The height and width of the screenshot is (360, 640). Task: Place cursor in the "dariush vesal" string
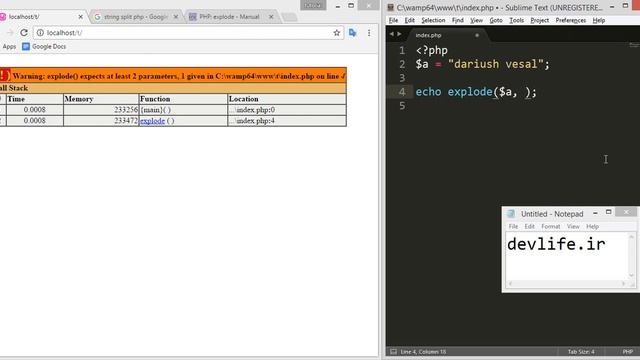[x=496, y=64]
